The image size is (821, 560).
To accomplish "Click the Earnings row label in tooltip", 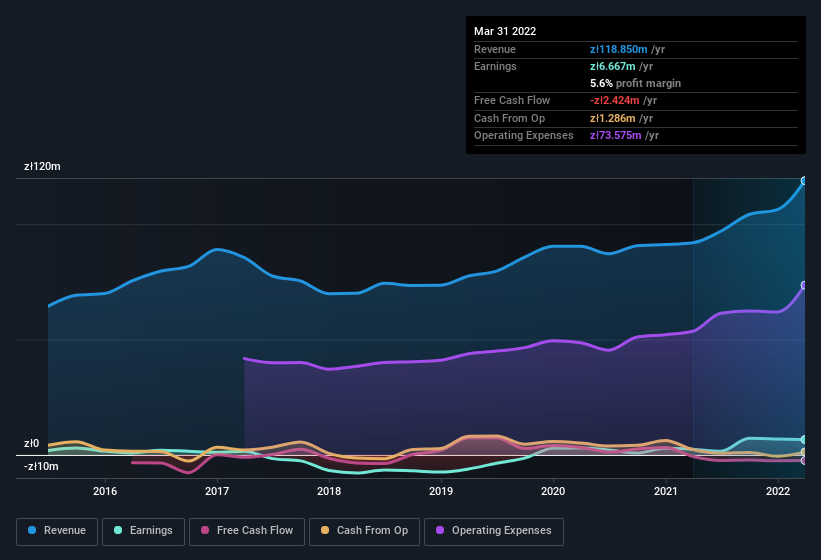I will 495,66.
